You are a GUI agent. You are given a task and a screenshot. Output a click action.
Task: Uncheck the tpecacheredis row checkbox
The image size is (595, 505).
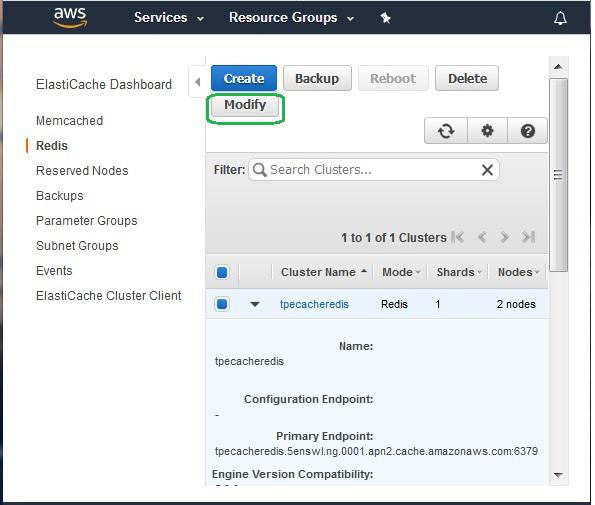[x=222, y=304]
